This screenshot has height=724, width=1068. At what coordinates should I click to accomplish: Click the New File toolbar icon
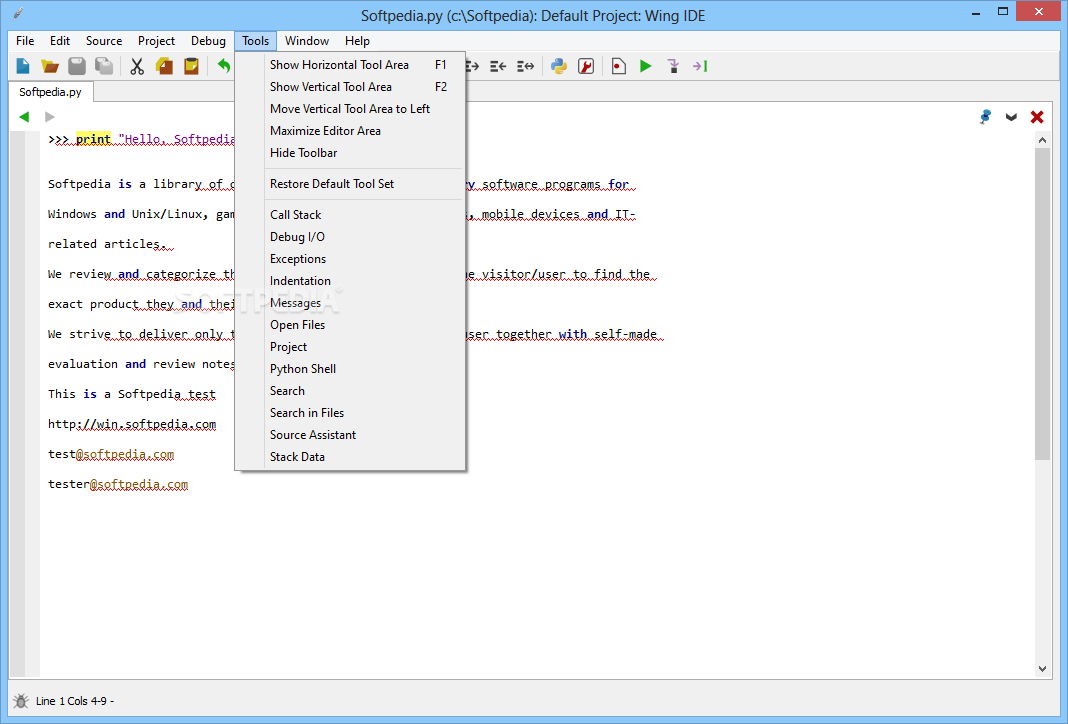(22, 66)
